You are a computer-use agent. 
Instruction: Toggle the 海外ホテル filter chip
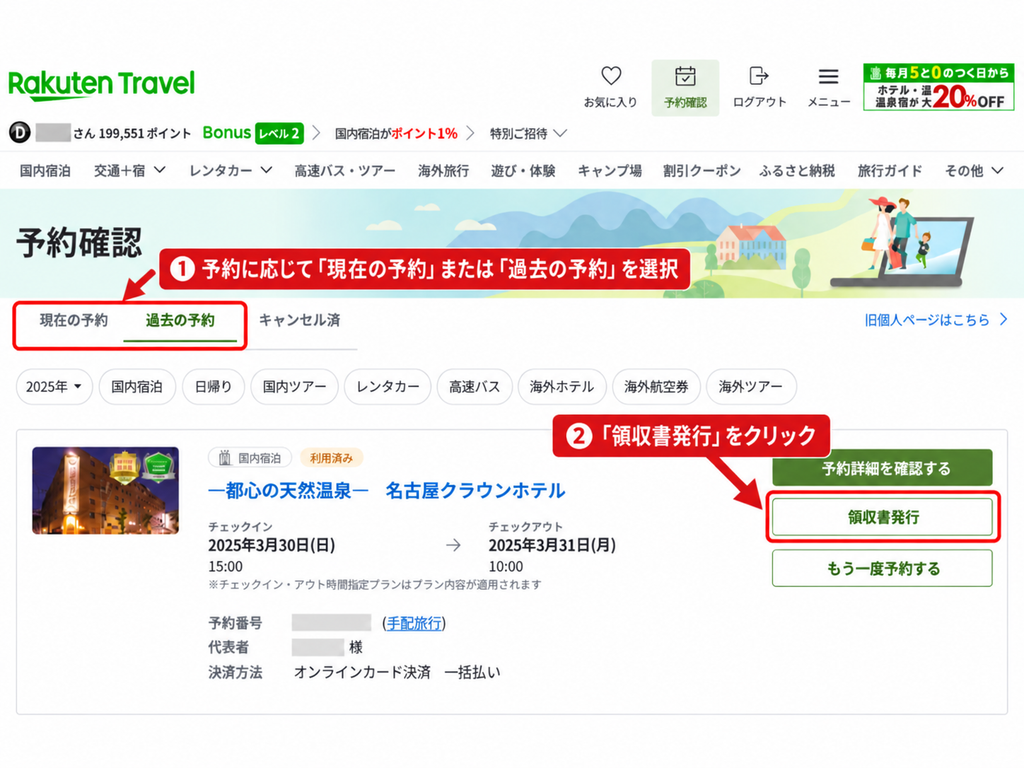(x=562, y=387)
